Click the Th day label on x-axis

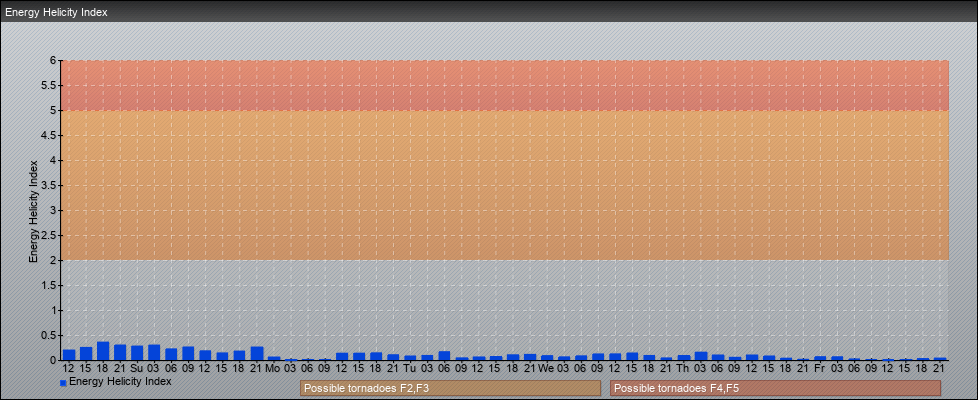point(684,368)
